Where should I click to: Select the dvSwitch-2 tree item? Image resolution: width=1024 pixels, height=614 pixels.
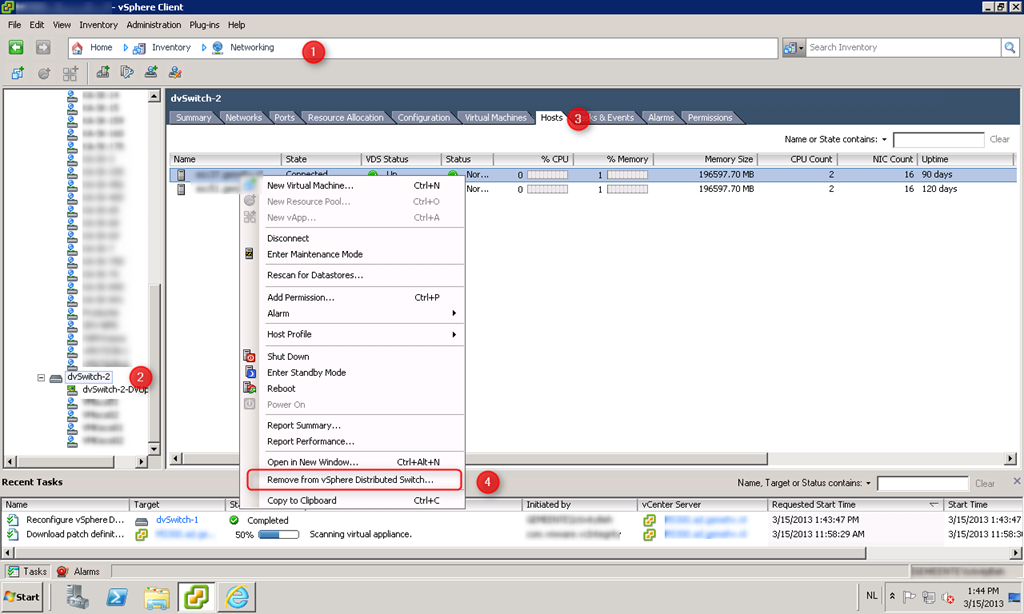click(88, 377)
